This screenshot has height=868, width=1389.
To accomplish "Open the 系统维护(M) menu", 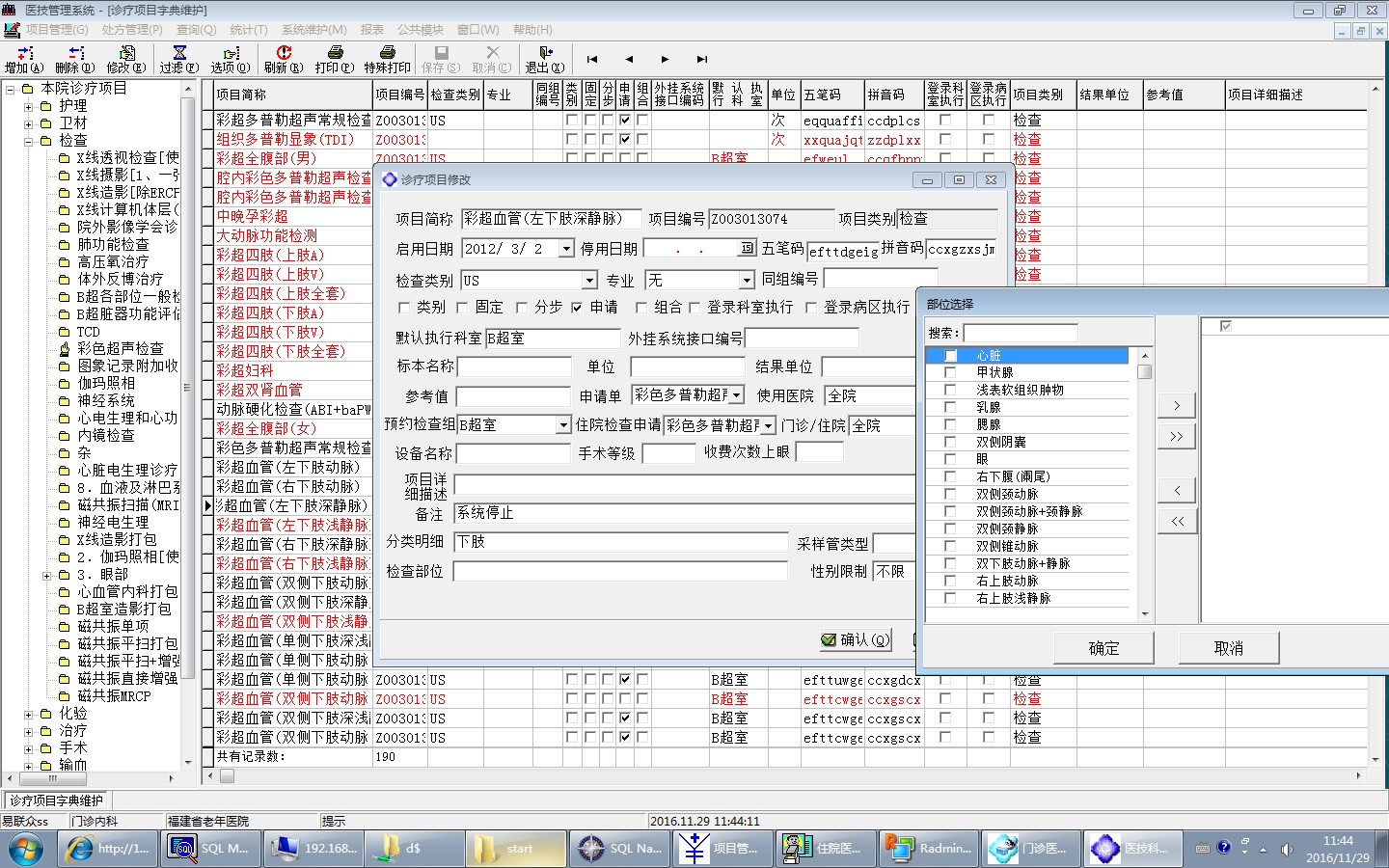I will pyautogui.click(x=313, y=30).
